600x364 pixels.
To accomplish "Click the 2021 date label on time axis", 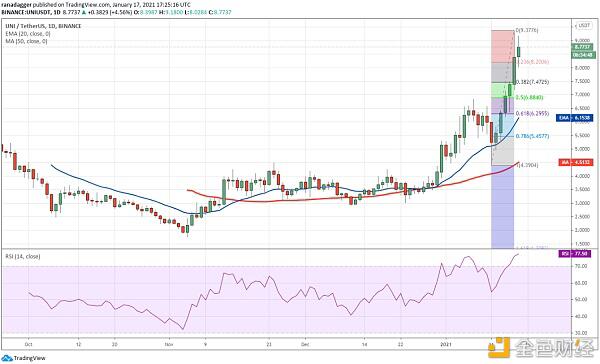I will tap(445, 344).
